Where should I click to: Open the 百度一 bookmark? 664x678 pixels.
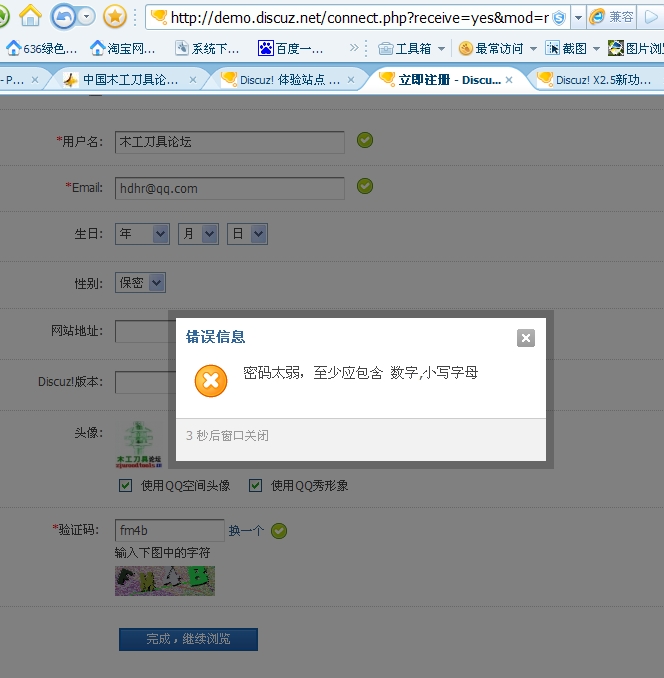(x=290, y=48)
